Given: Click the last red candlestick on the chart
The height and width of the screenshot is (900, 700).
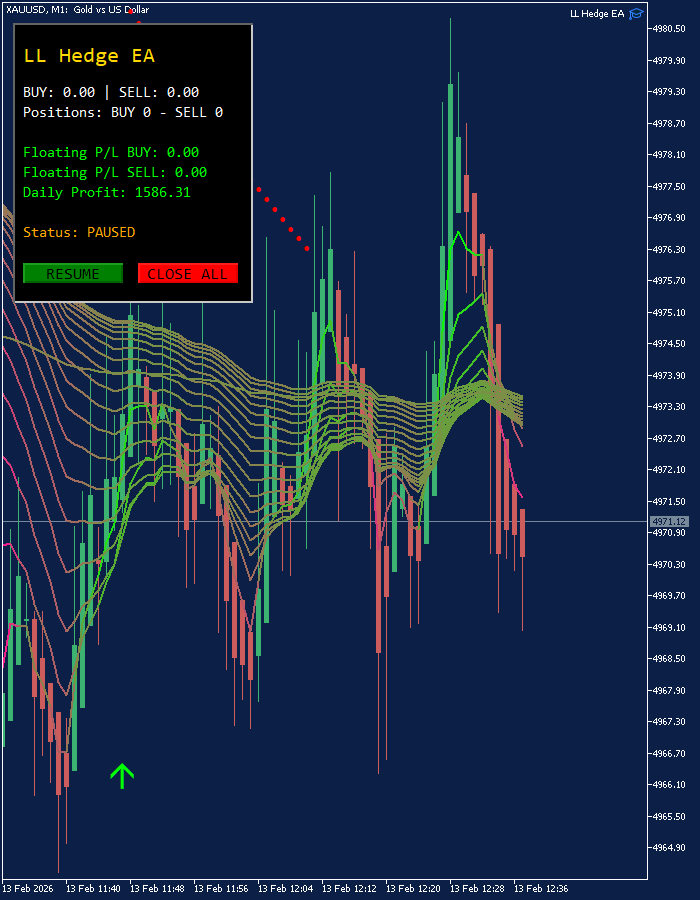Looking at the screenshot, I should pos(523,533).
